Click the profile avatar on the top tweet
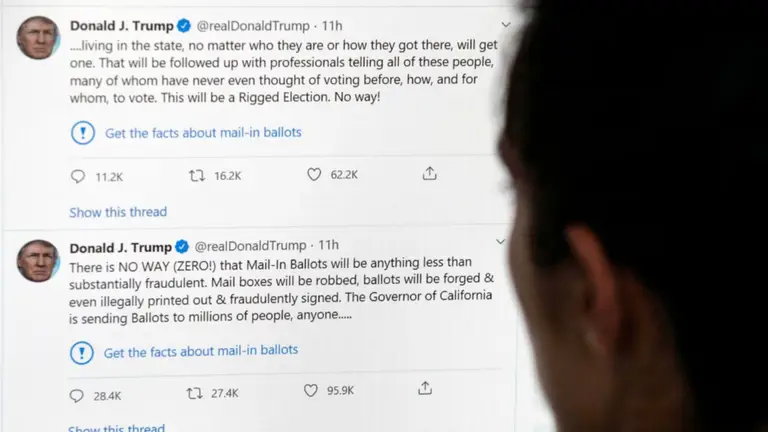Viewport: 768px width, 432px height. 38,38
